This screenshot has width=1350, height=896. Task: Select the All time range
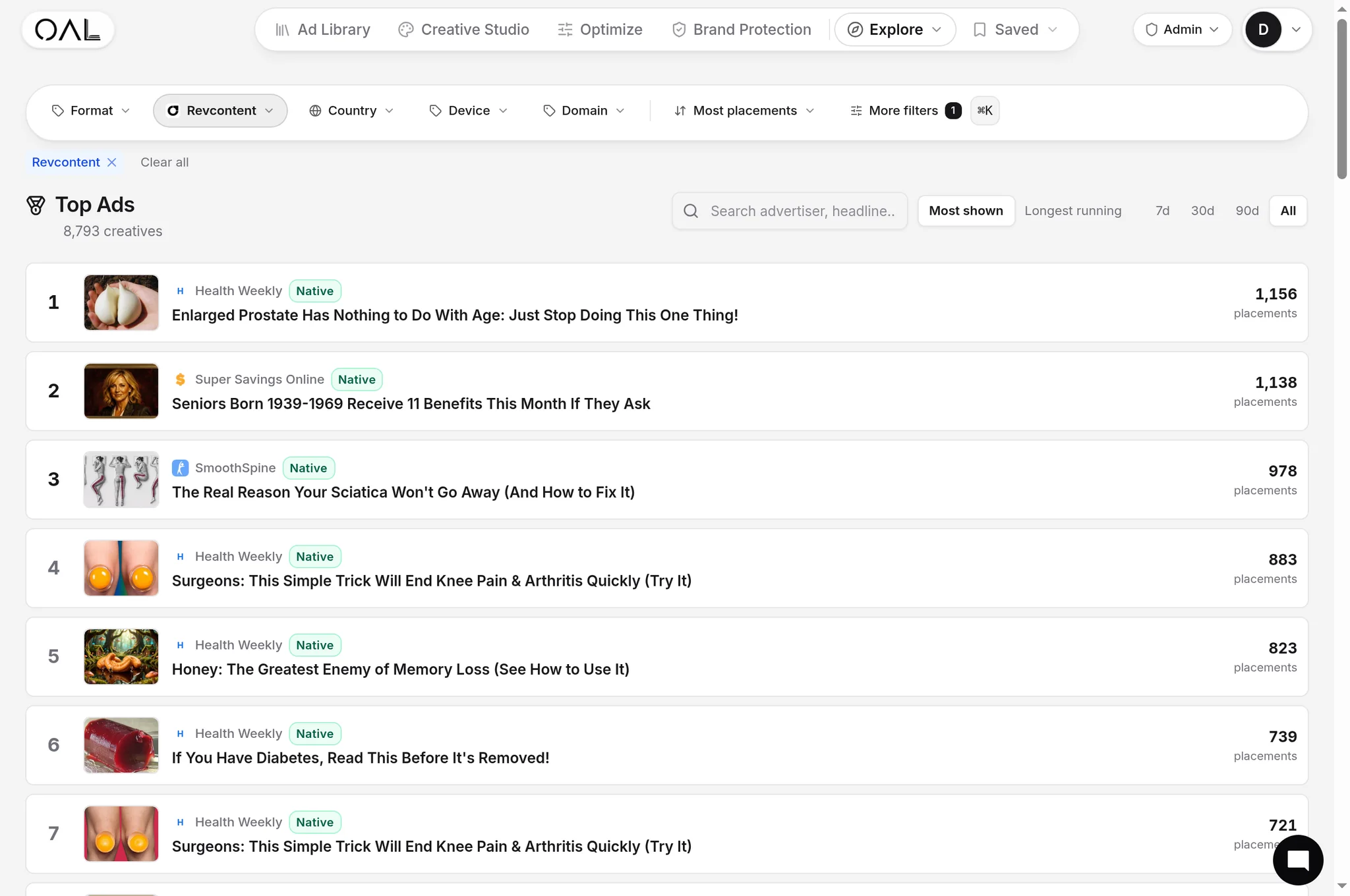click(1288, 211)
